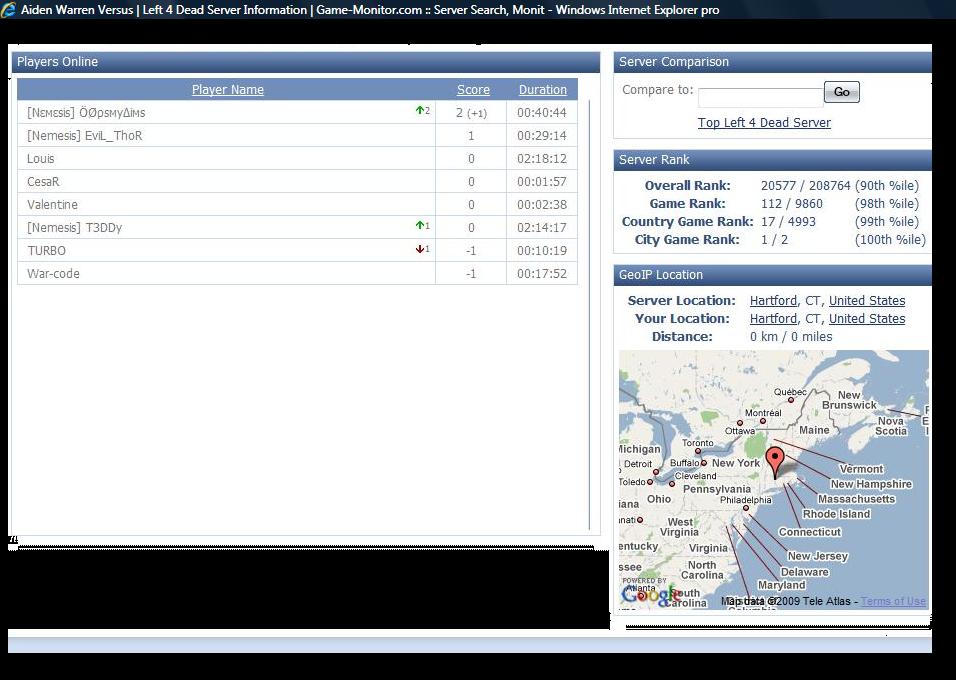Image resolution: width=956 pixels, height=680 pixels.
Task: Click the Overall Rank value 20577 / 208764
Action: tap(805, 186)
